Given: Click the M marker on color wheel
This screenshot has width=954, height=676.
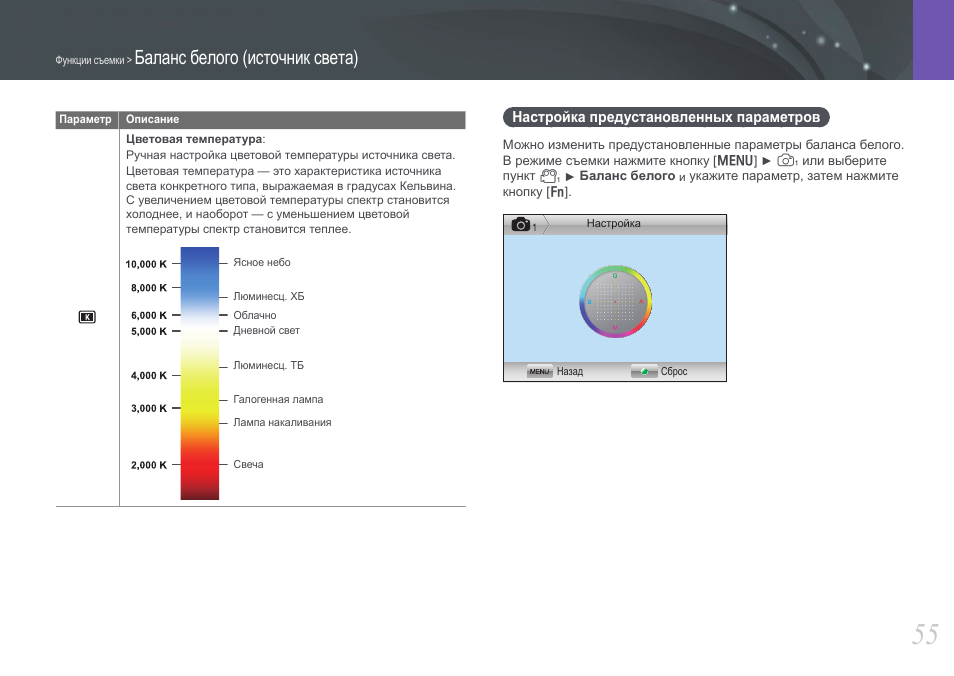Looking at the screenshot, I should 615,327.
